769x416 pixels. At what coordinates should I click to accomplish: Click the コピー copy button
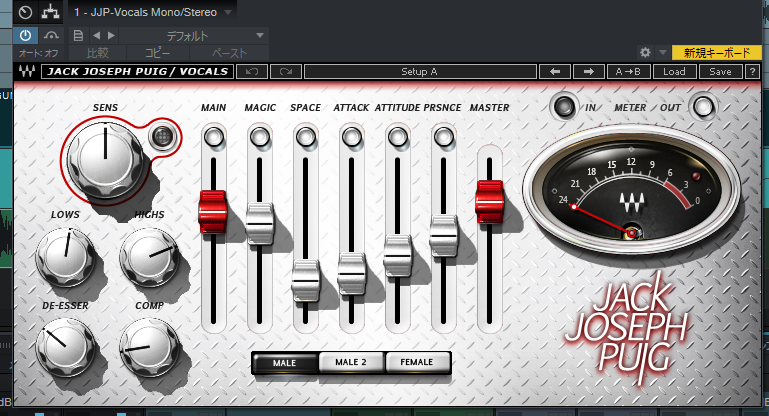[x=158, y=53]
